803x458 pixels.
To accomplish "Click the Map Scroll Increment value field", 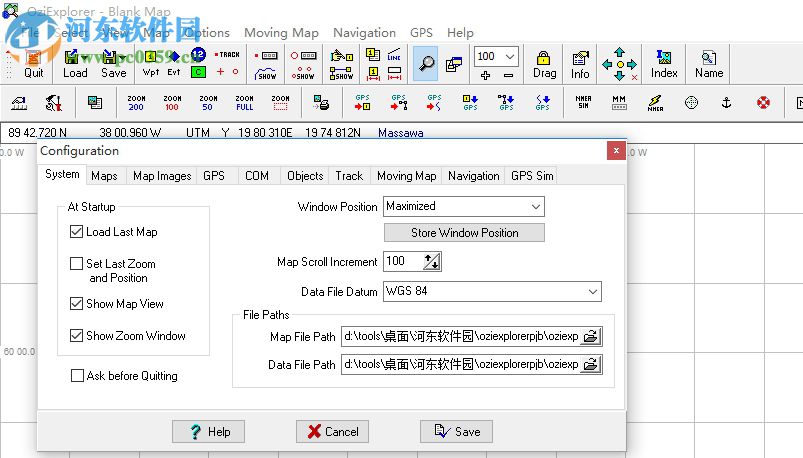I will click(404, 261).
